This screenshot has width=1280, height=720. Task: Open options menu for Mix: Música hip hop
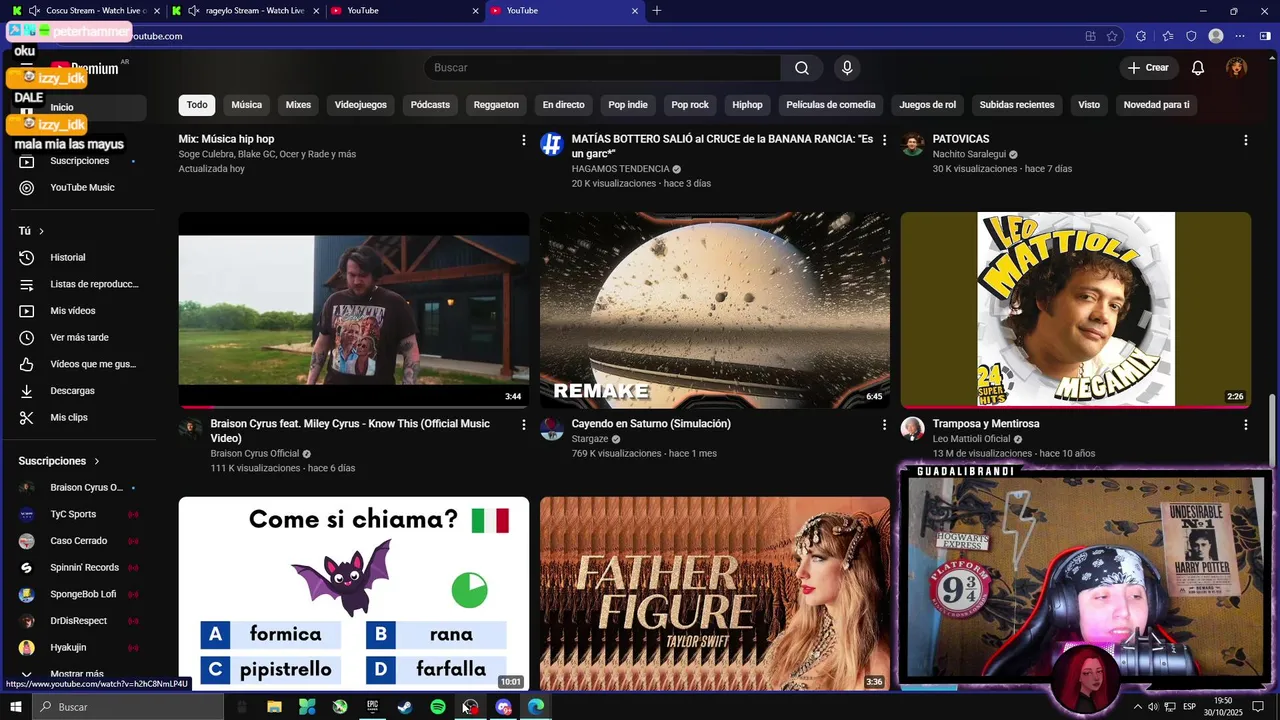[523, 140]
